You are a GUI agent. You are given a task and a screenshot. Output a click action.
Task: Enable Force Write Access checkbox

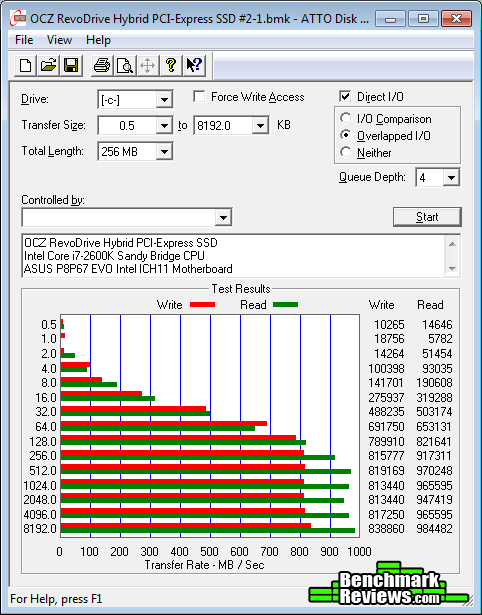pyautogui.click(x=199, y=96)
